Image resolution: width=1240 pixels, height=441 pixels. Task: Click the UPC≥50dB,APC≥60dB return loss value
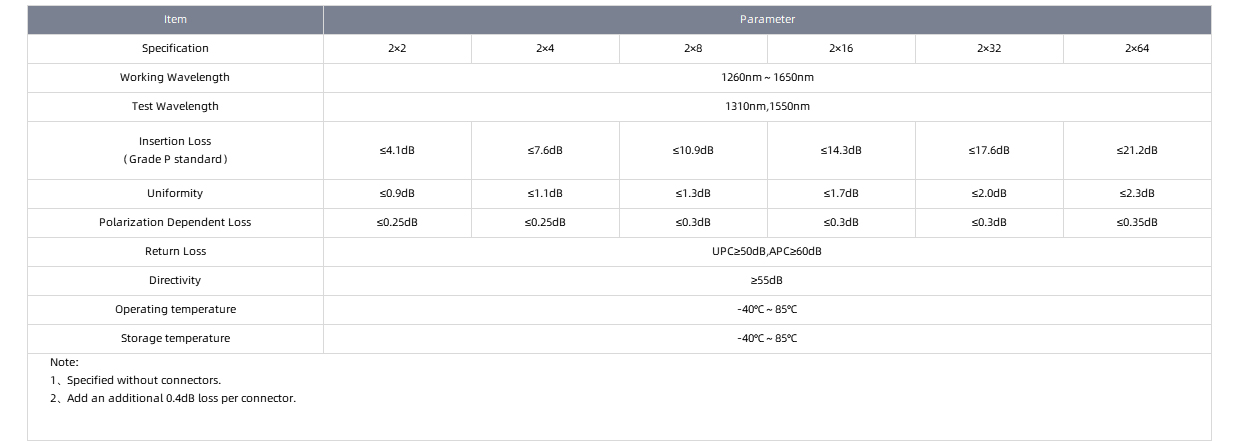pyautogui.click(x=767, y=252)
